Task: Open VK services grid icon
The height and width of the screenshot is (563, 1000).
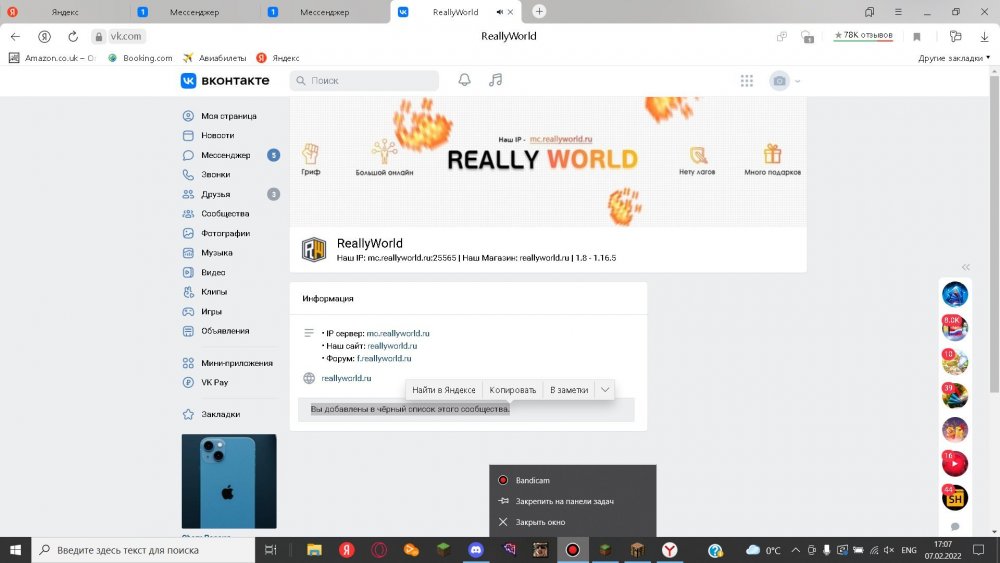Action: (x=747, y=81)
